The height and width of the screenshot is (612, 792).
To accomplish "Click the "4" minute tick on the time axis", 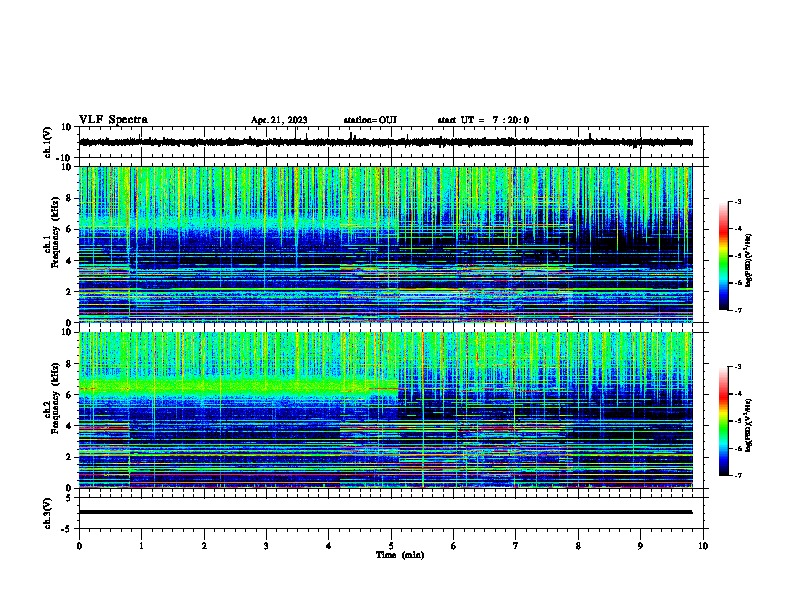I will coord(329,546).
